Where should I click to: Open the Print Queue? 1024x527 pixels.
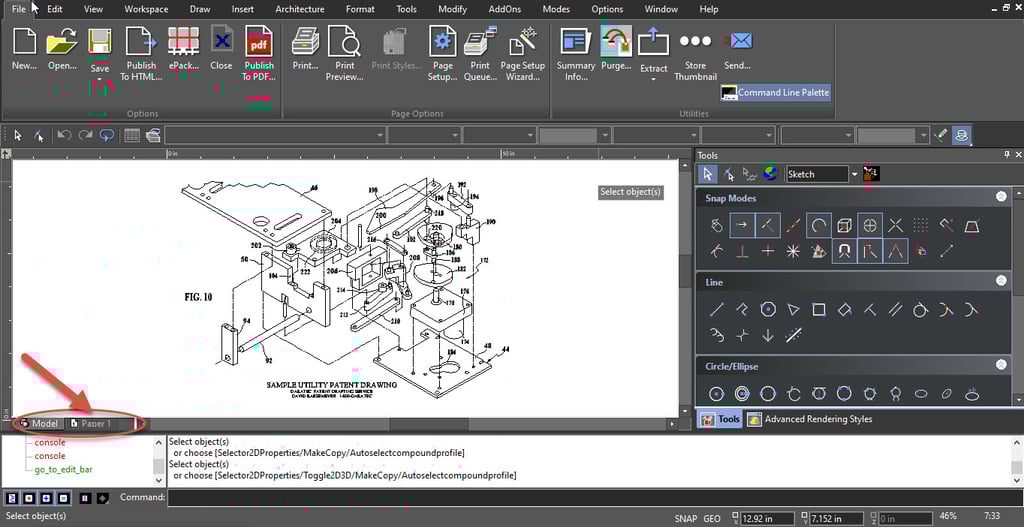pyautogui.click(x=480, y=42)
